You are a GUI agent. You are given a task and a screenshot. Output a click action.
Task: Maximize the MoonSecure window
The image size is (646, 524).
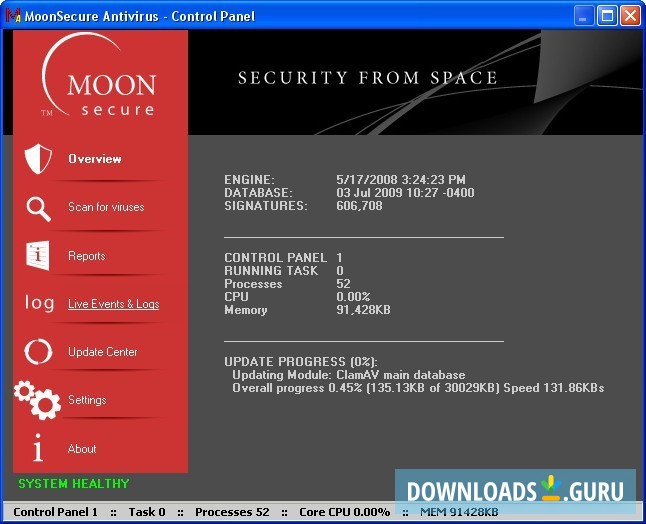pos(607,16)
